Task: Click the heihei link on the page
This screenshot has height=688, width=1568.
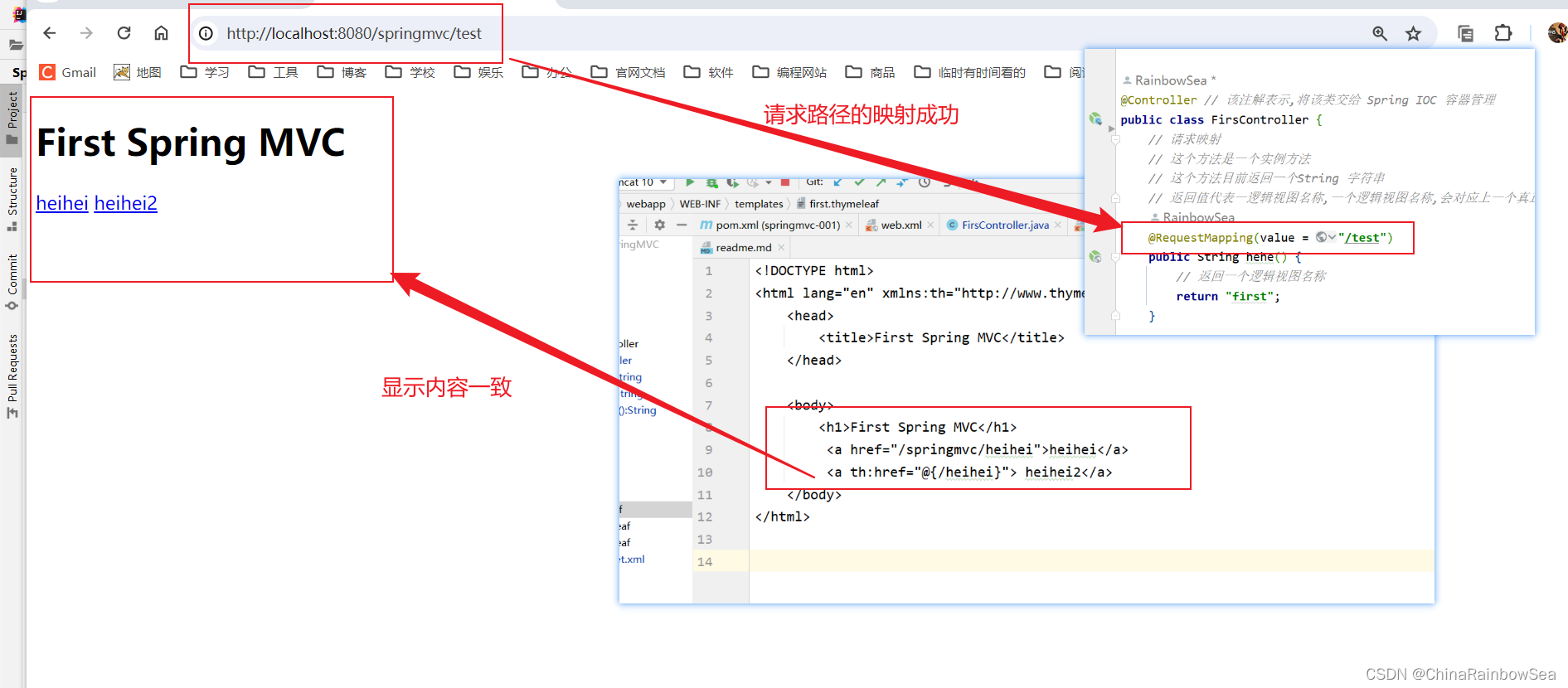Action: click(62, 203)
